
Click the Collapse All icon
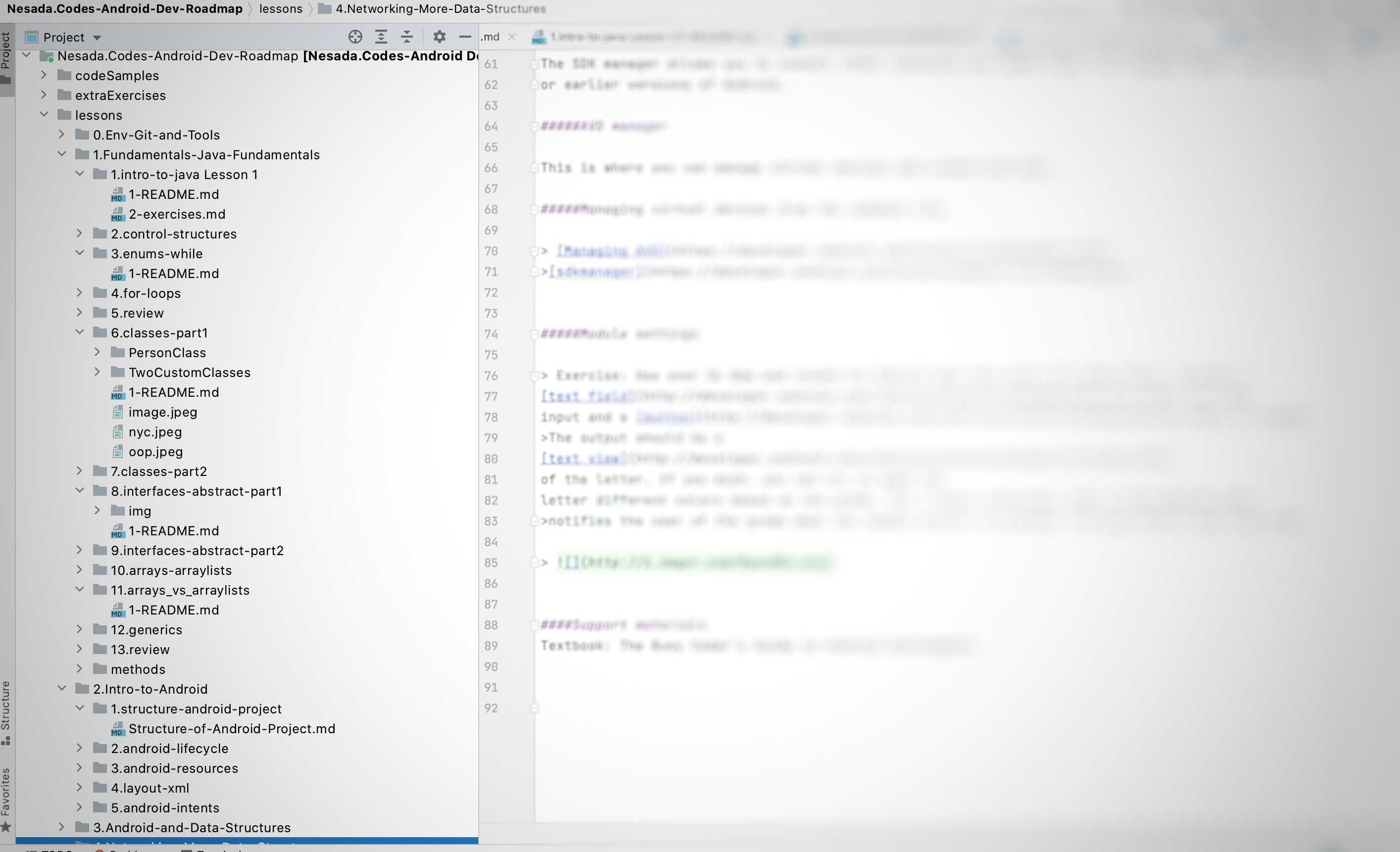click(407, 36)
